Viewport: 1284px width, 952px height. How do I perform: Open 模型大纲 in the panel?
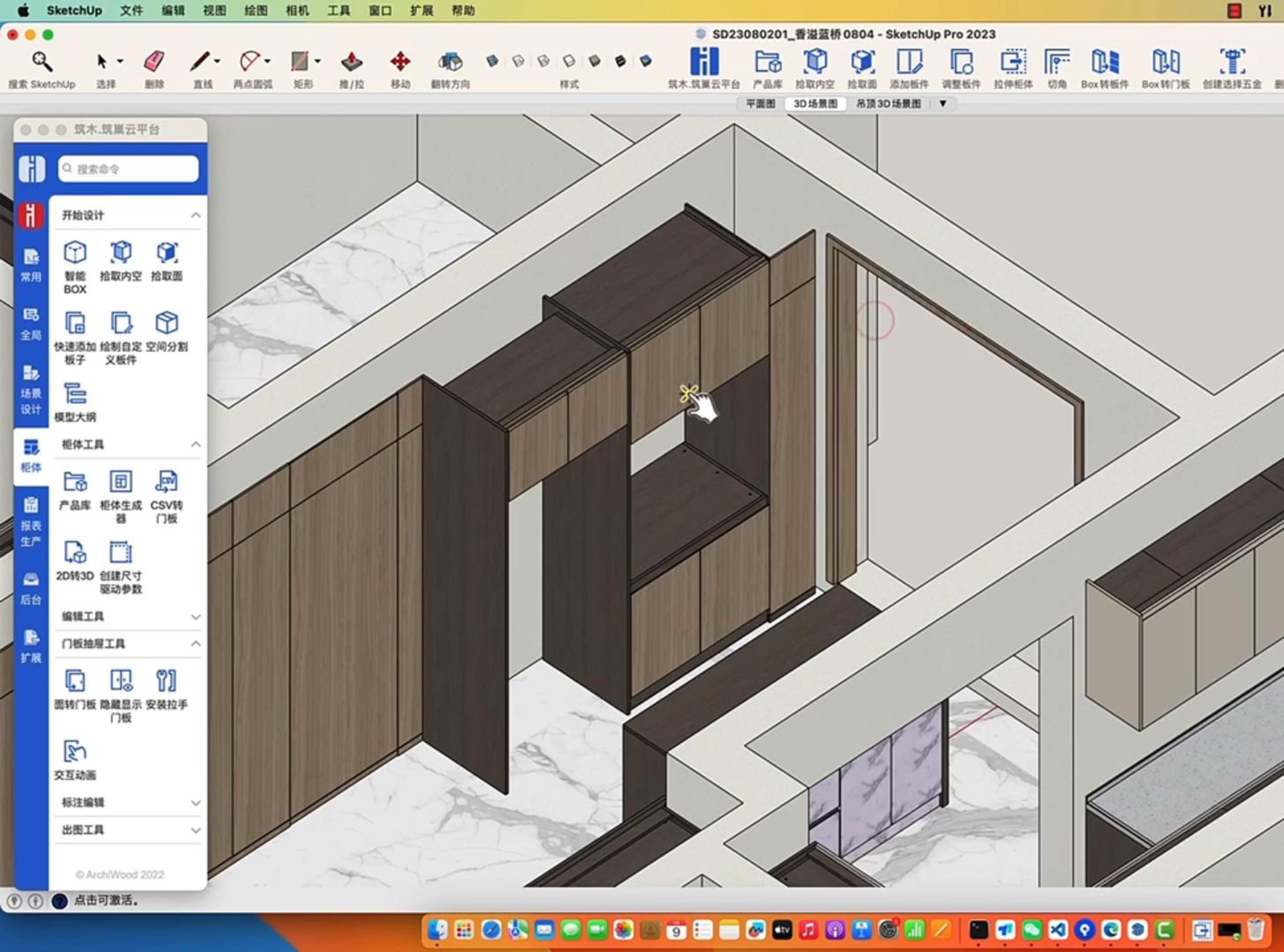point(75,402)
